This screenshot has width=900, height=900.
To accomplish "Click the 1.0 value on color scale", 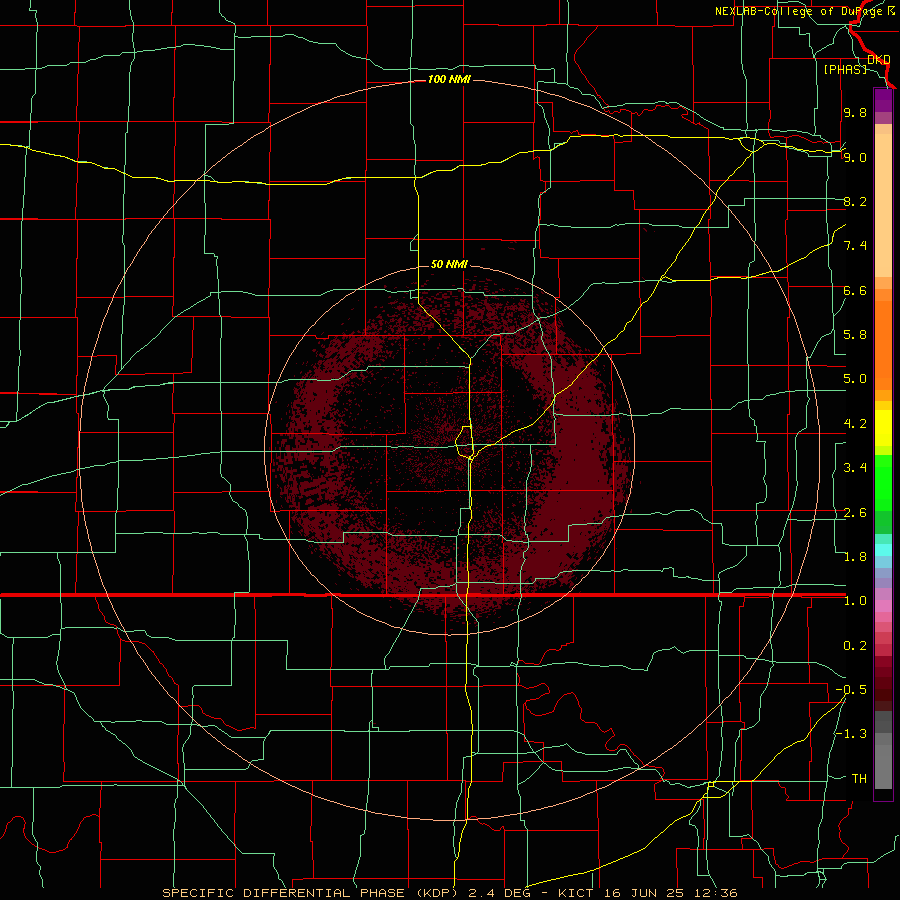I will pyautogui.click(x=855, y=601).
